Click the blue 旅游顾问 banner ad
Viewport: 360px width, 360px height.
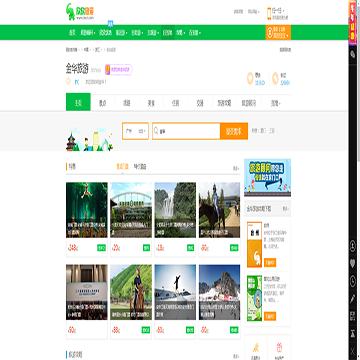tap(267, 178)
